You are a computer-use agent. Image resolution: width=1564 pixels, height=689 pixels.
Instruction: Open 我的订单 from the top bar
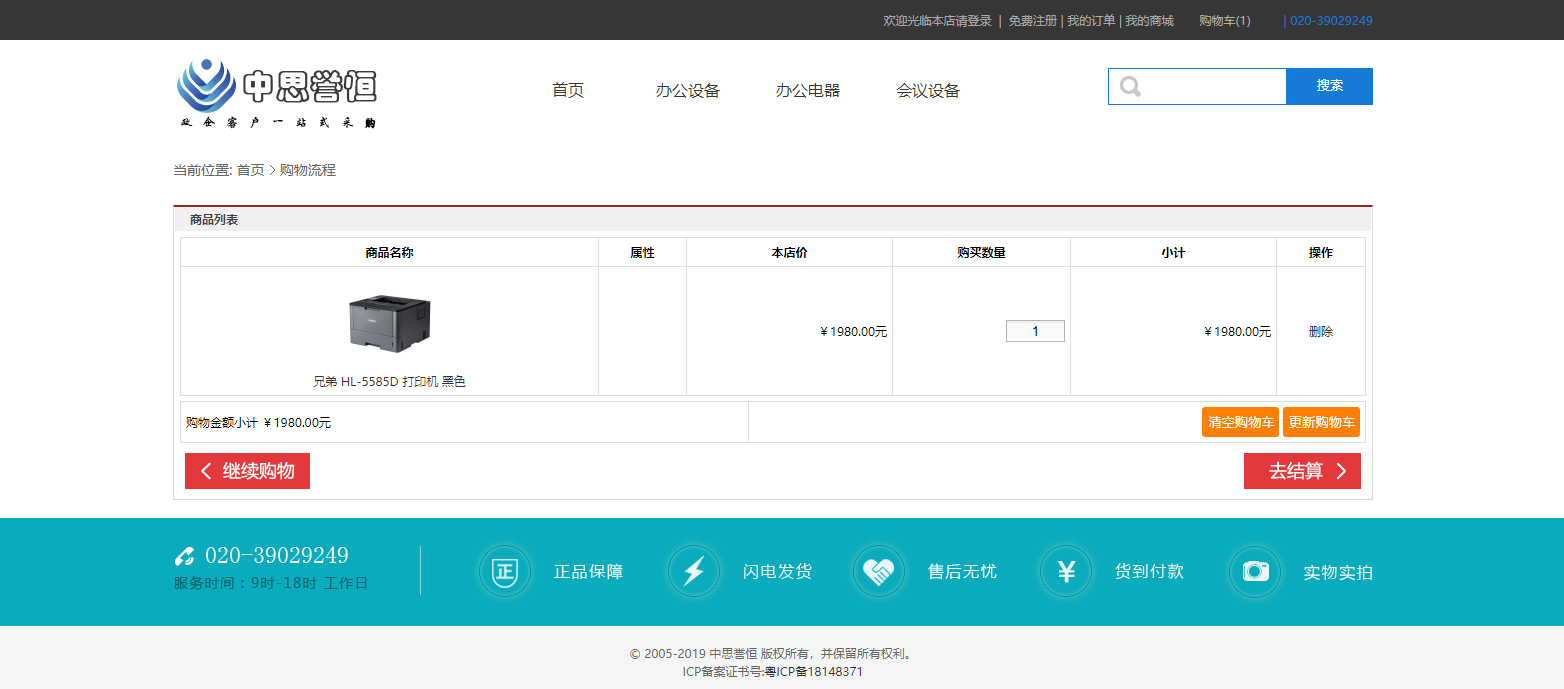click(x=1091, y=21)
